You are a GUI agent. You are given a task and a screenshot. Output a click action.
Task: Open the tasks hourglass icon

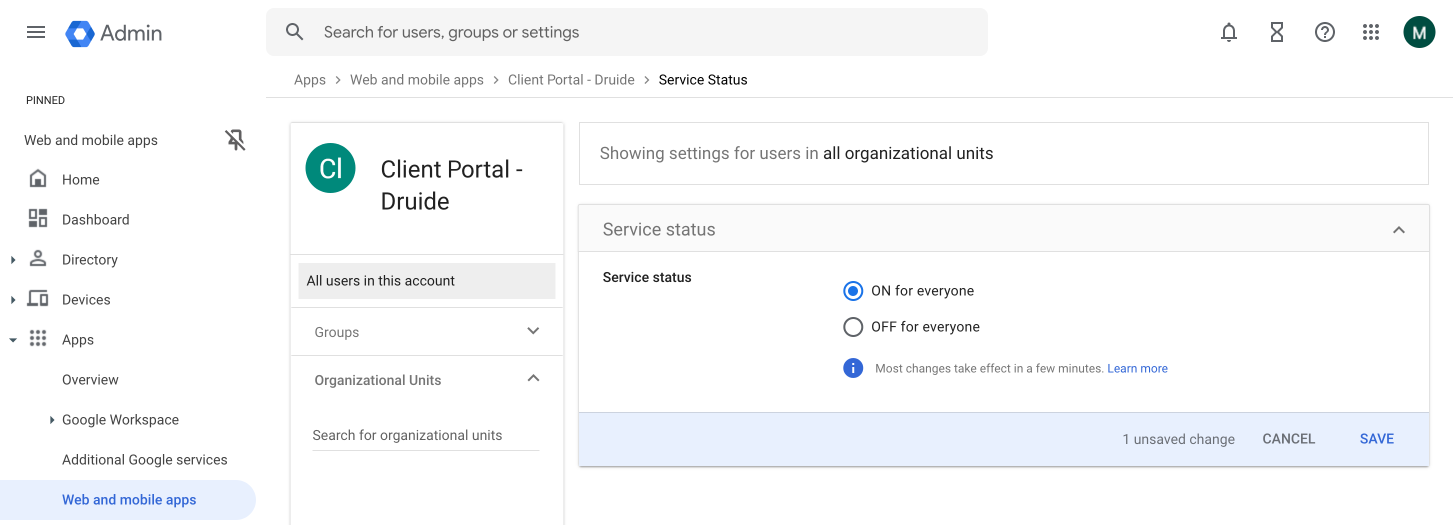click(x=1277, y=32)
